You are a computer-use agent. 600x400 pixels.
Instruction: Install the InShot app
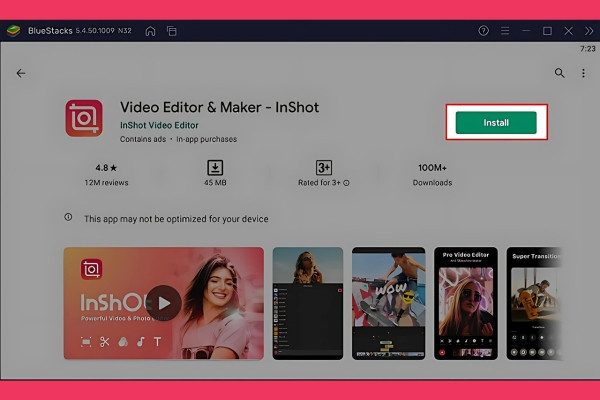496,122
